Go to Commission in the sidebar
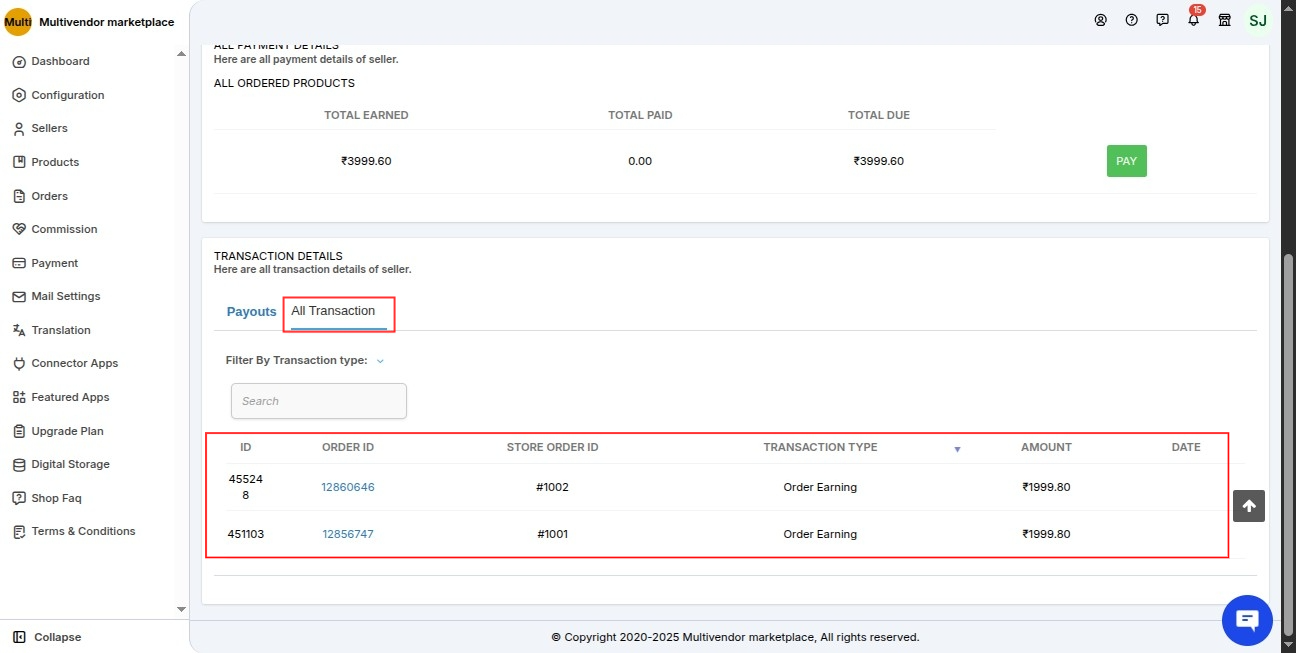Viewport: 1296px width, 653px height. [x=64, y=229]
